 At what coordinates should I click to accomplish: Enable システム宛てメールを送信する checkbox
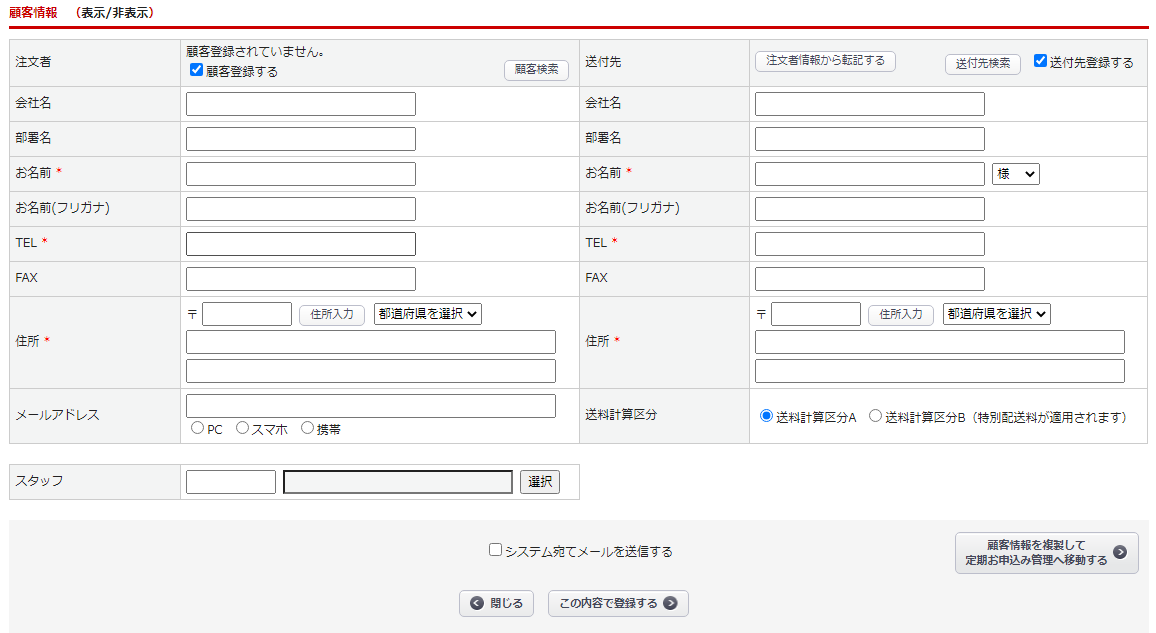[495, 549]
